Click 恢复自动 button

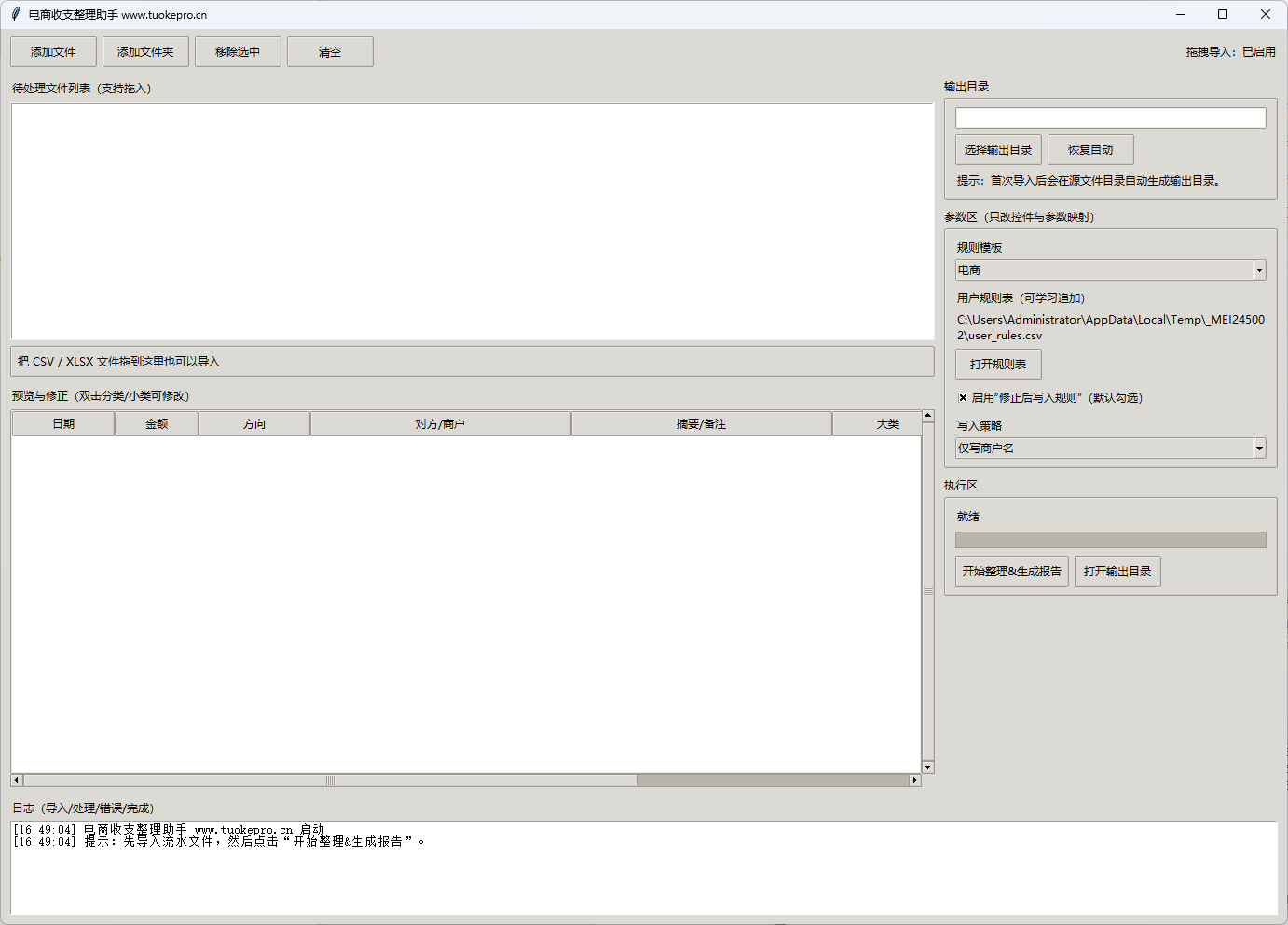(x=1090, y=150)
